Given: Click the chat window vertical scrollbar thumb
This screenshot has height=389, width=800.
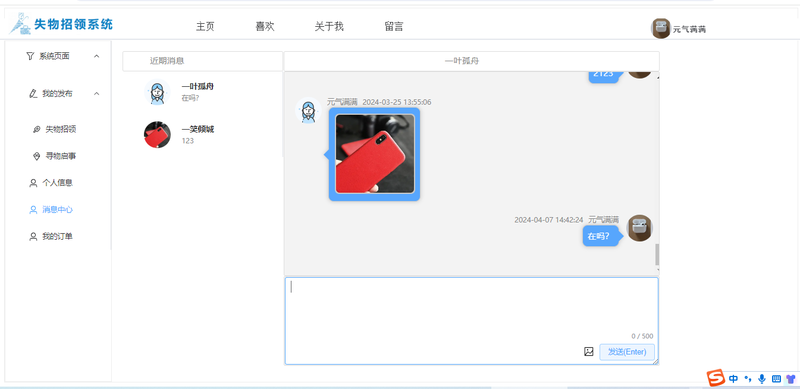Looking at the screenshot, I should pos(657,254).
